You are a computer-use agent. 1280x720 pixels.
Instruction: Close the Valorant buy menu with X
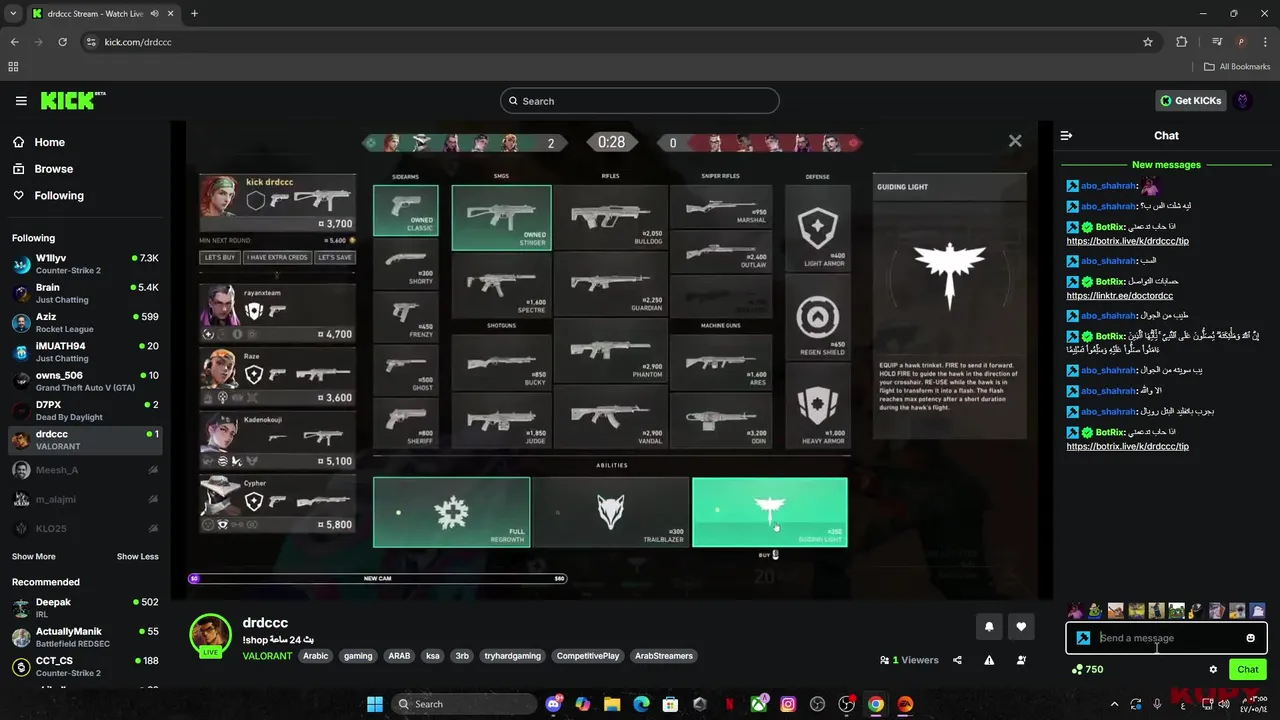point(1015,141)
